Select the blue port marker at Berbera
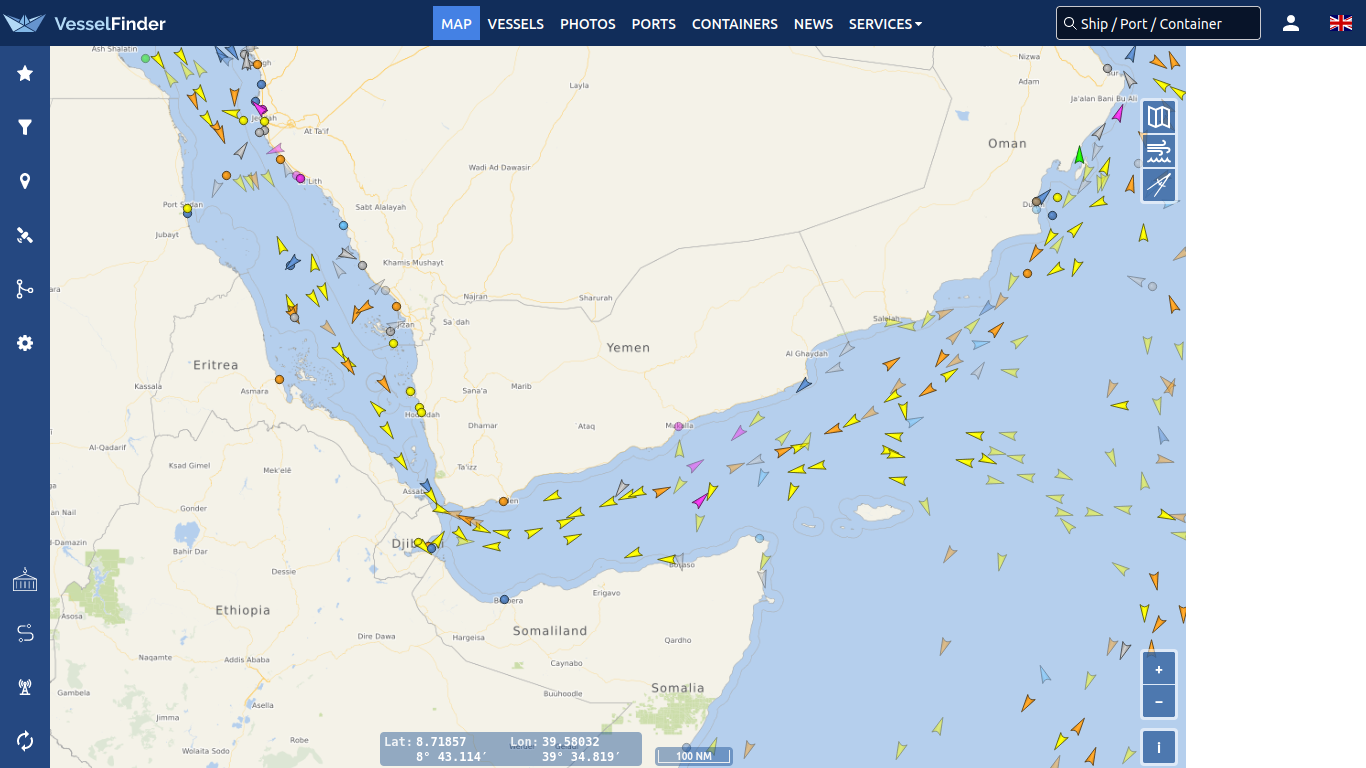Image resolution: width=1366 pixels, height=768 pixels. point(504,599)
